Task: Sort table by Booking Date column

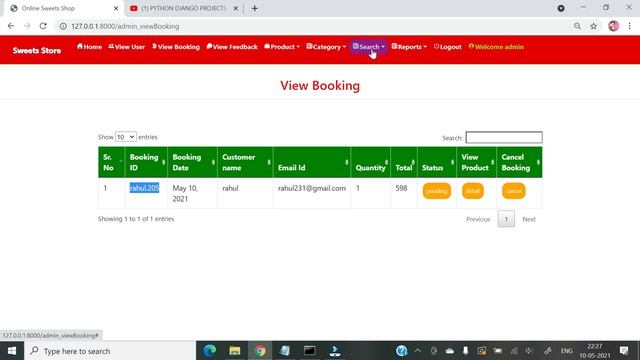Action: click(192, 162)
